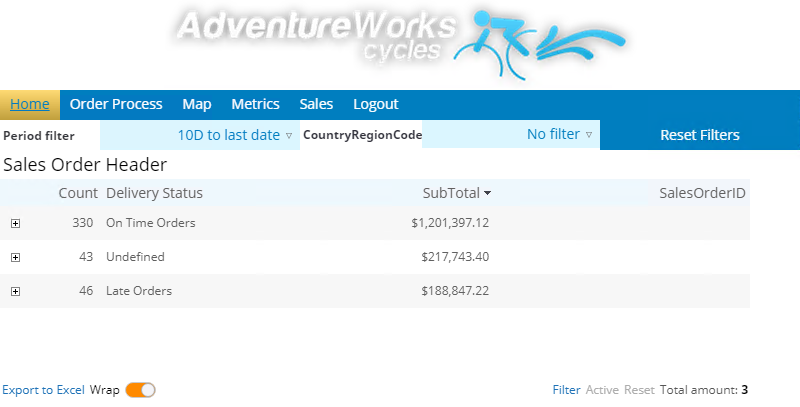The width and height of the screenshot is (800, 407).
Task: Click the AdventureWorks Cycles logo
Action: click(x=400, y=43)
